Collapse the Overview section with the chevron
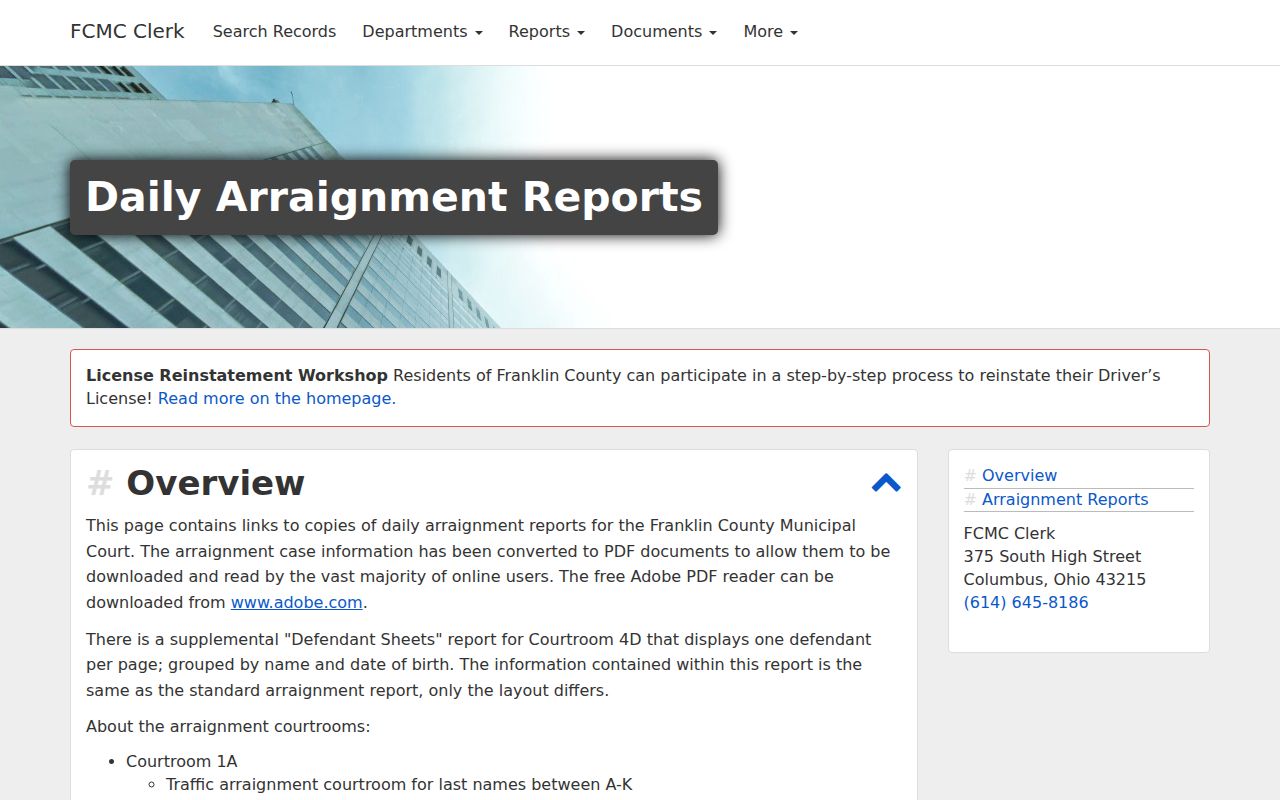Screen dimensions: 1280x800 pos(886,483)
